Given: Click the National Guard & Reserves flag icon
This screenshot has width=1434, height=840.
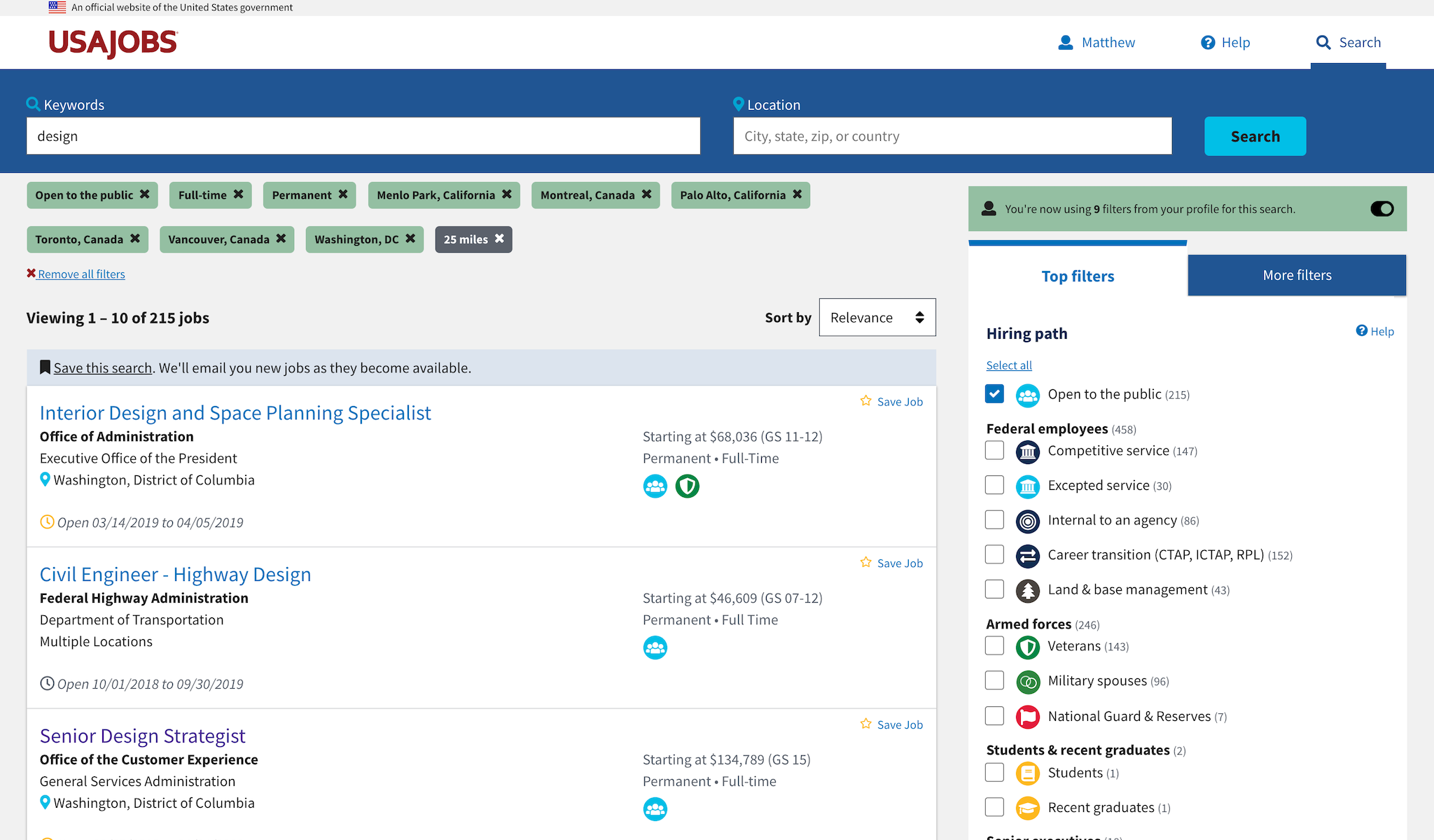Looking at the screenshot, I should coord(1028,717).
